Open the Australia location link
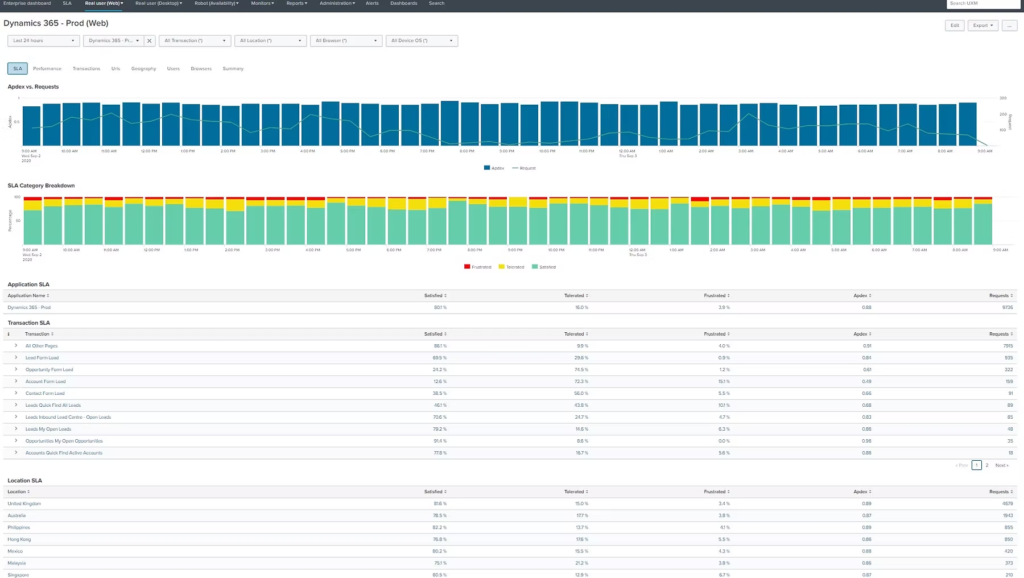 16,515
